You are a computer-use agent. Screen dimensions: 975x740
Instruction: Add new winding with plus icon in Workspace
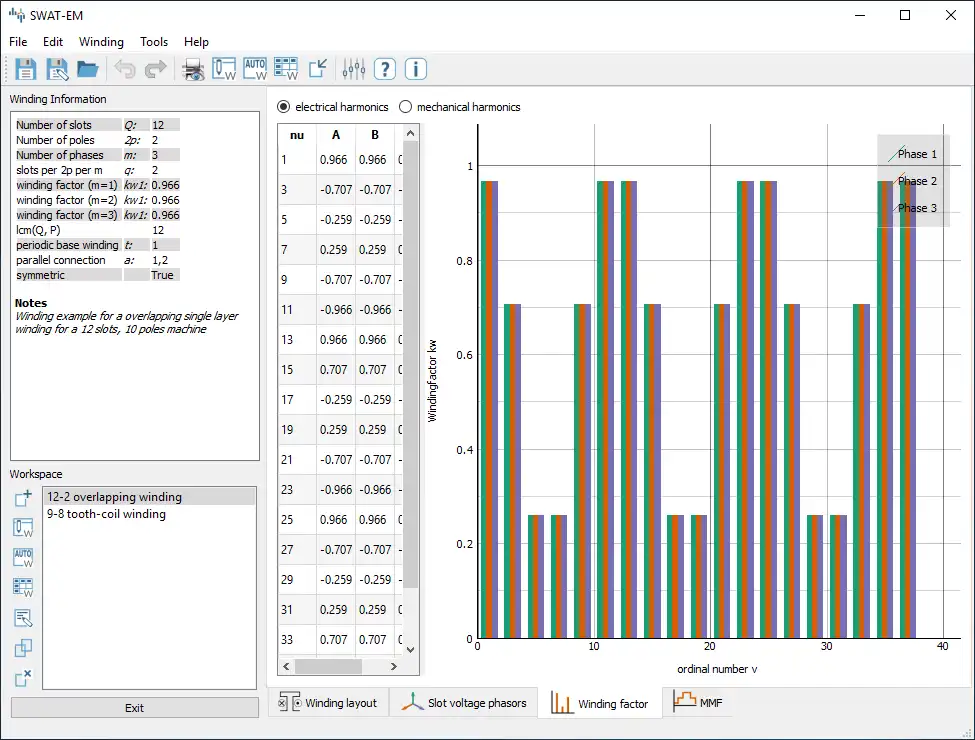23,498
